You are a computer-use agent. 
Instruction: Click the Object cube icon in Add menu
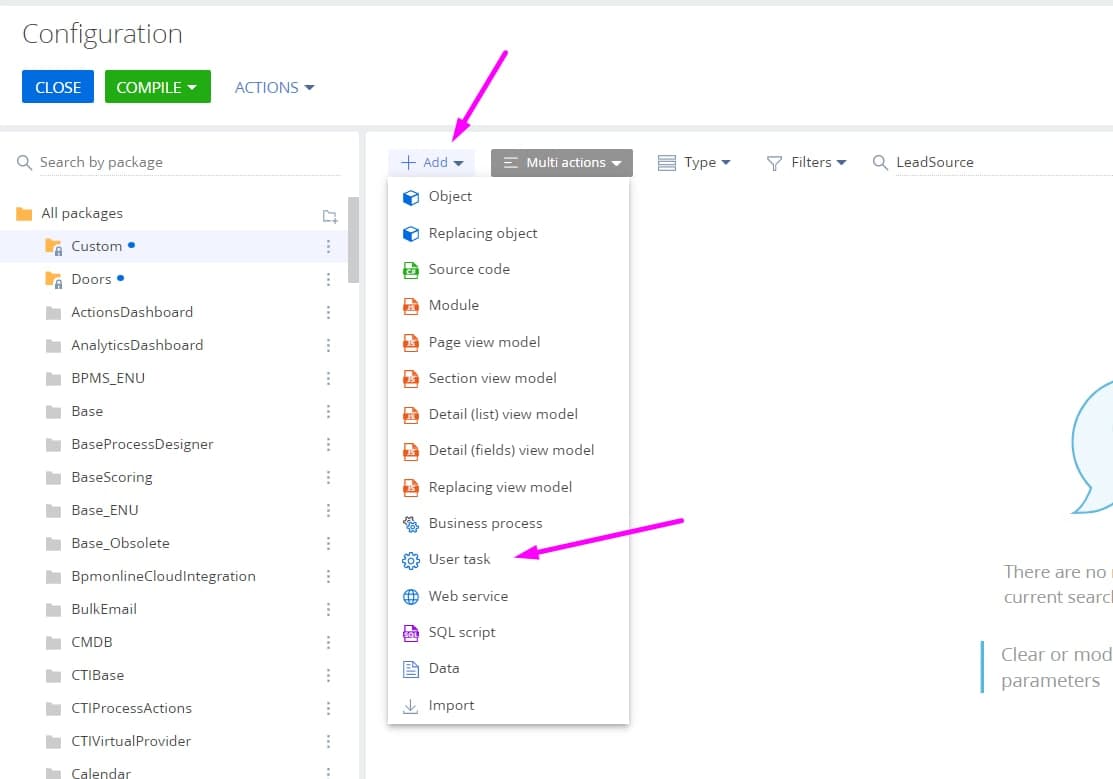point(410,197)
